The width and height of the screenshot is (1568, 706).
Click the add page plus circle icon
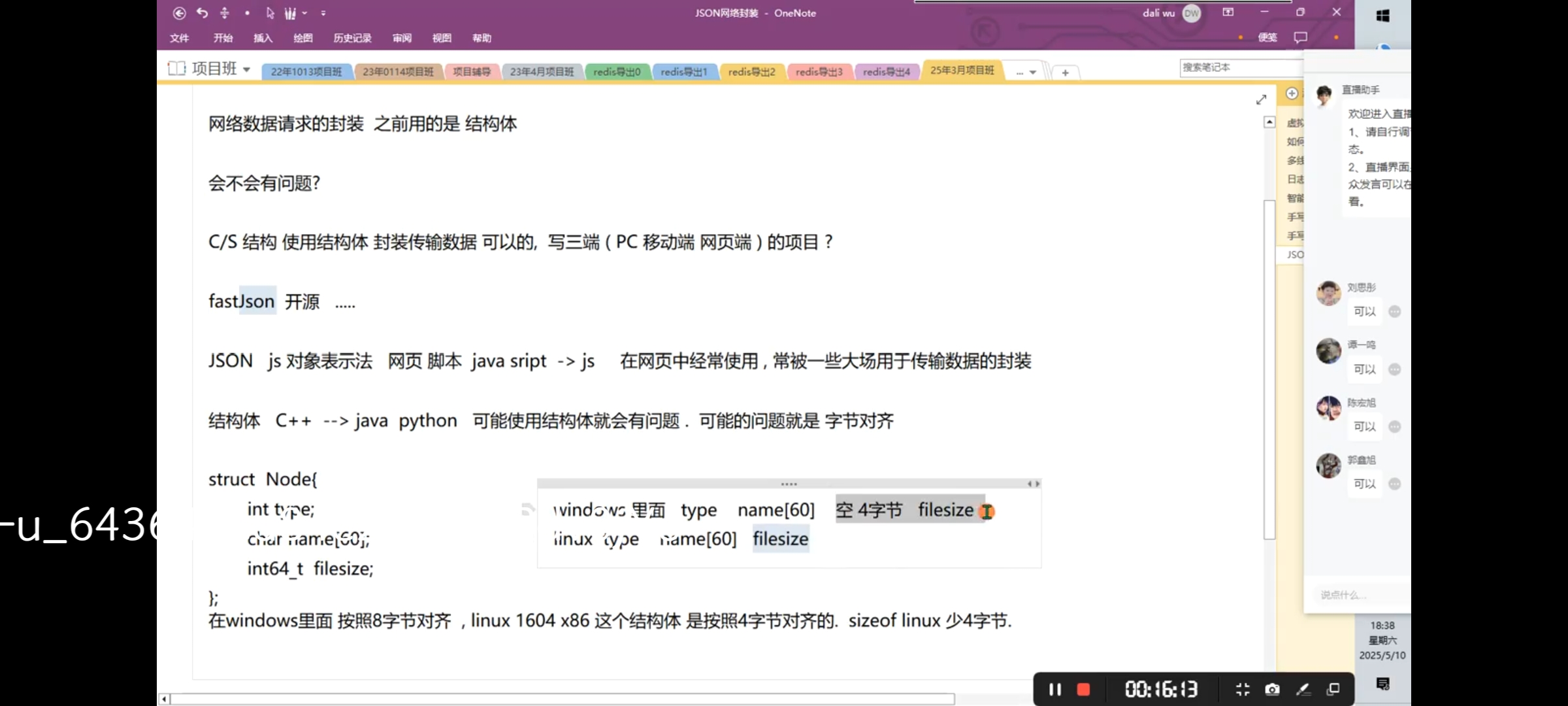(1292, 93)
